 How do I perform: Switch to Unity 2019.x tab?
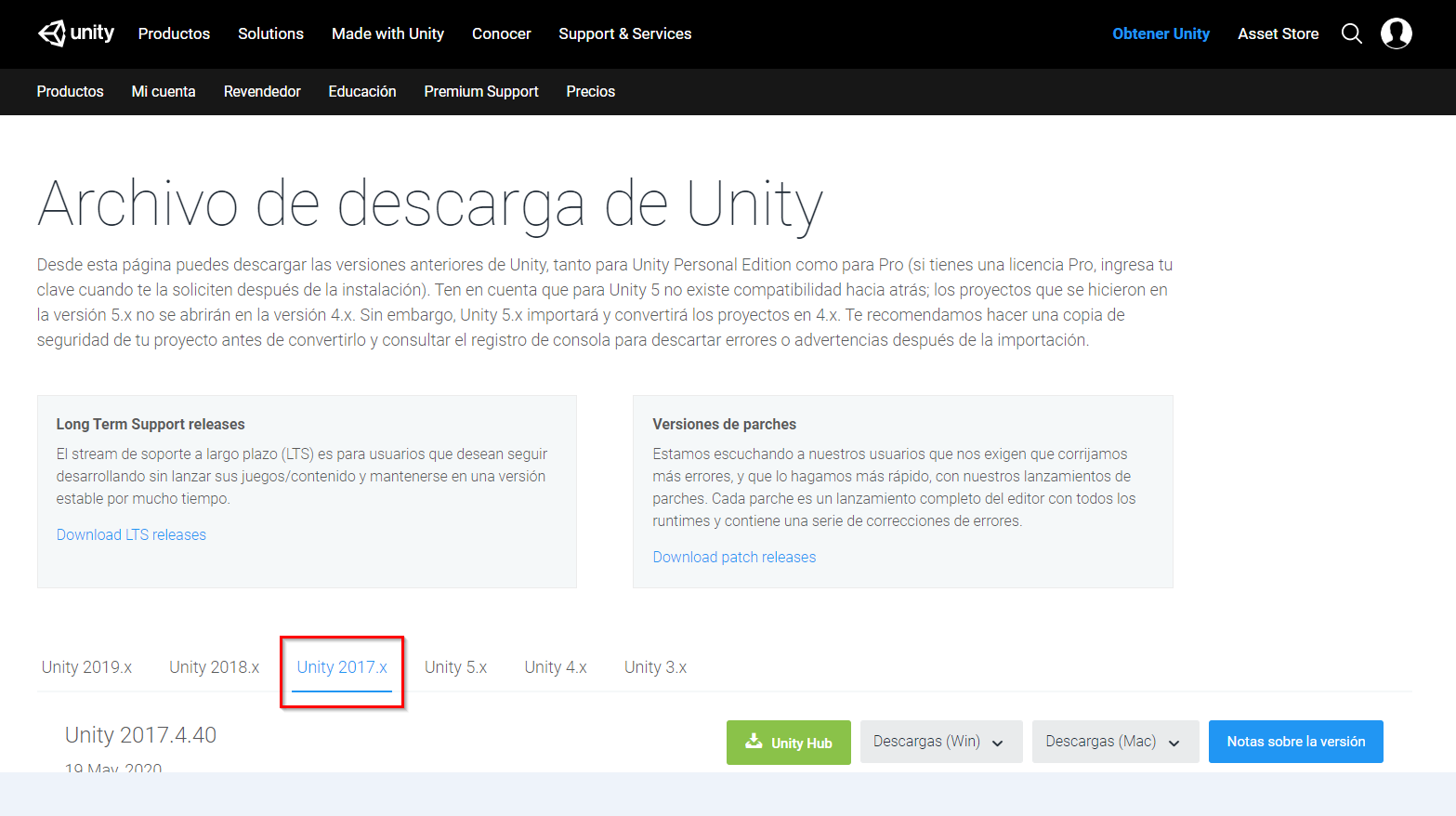[86, 667]
